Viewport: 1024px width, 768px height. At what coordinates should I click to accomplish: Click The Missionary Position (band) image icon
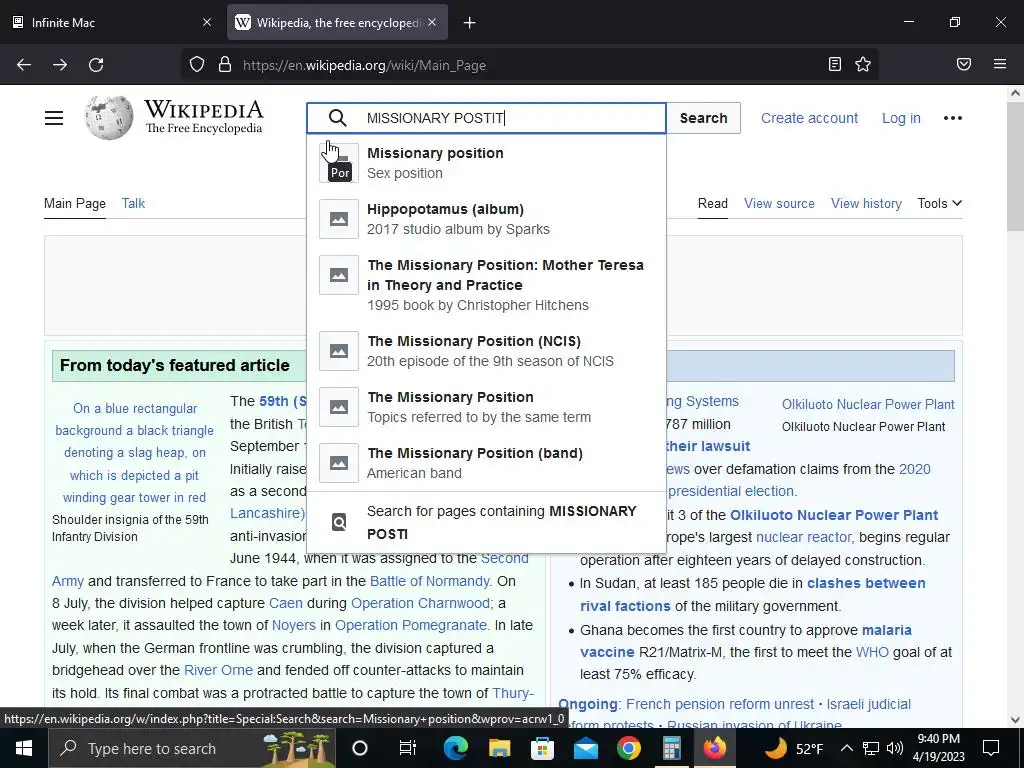[339, 463]
